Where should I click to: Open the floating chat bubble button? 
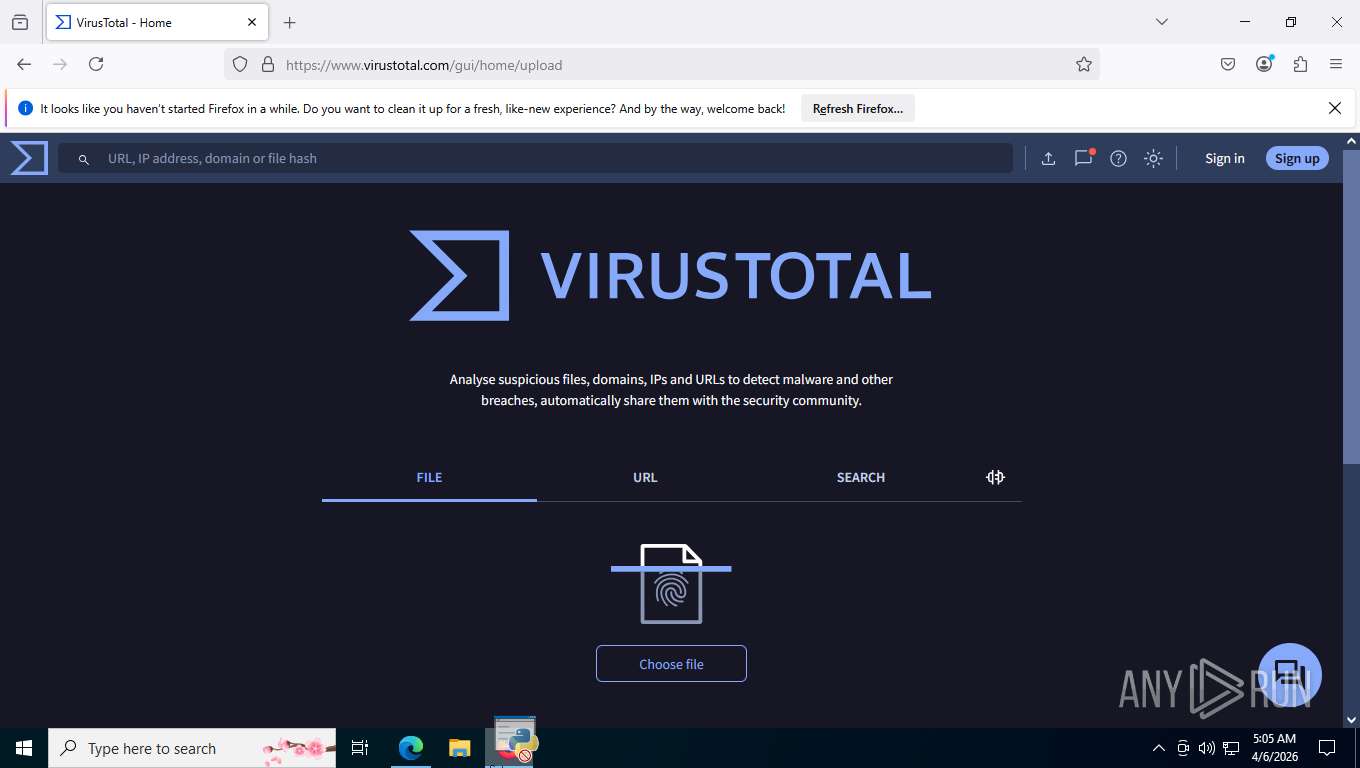[1290, 675]
